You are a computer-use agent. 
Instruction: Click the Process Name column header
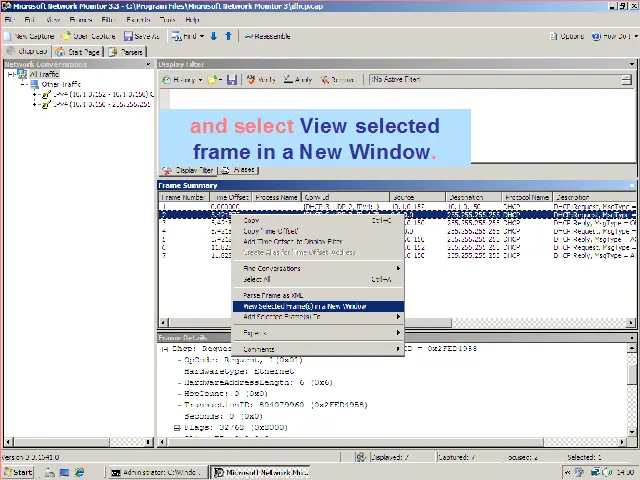pyautogui.click(x=276, y=197)
